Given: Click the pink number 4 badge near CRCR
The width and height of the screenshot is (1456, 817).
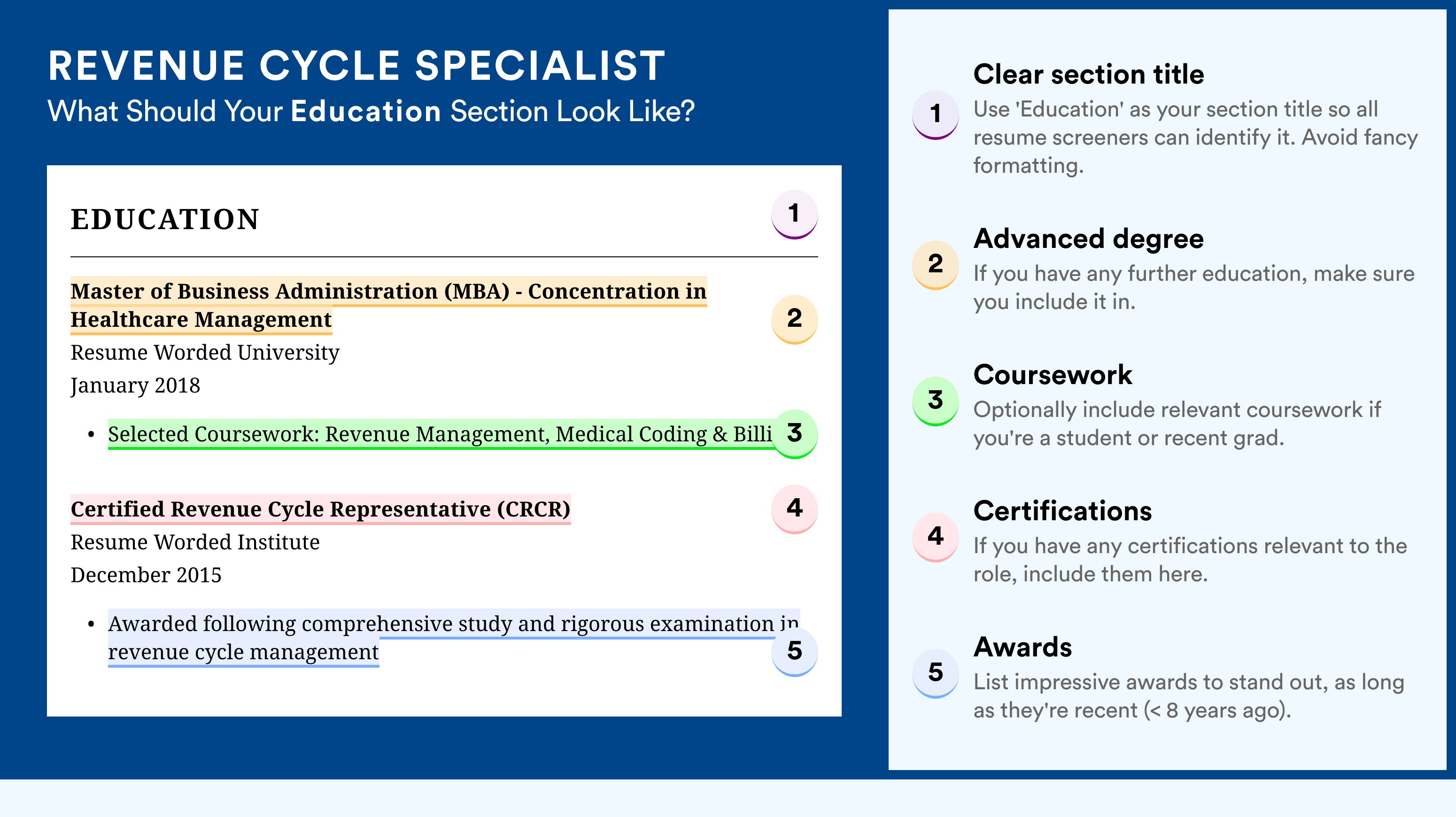Looking at the screenshot, I should pyautogui.click(x=794, y=509).
